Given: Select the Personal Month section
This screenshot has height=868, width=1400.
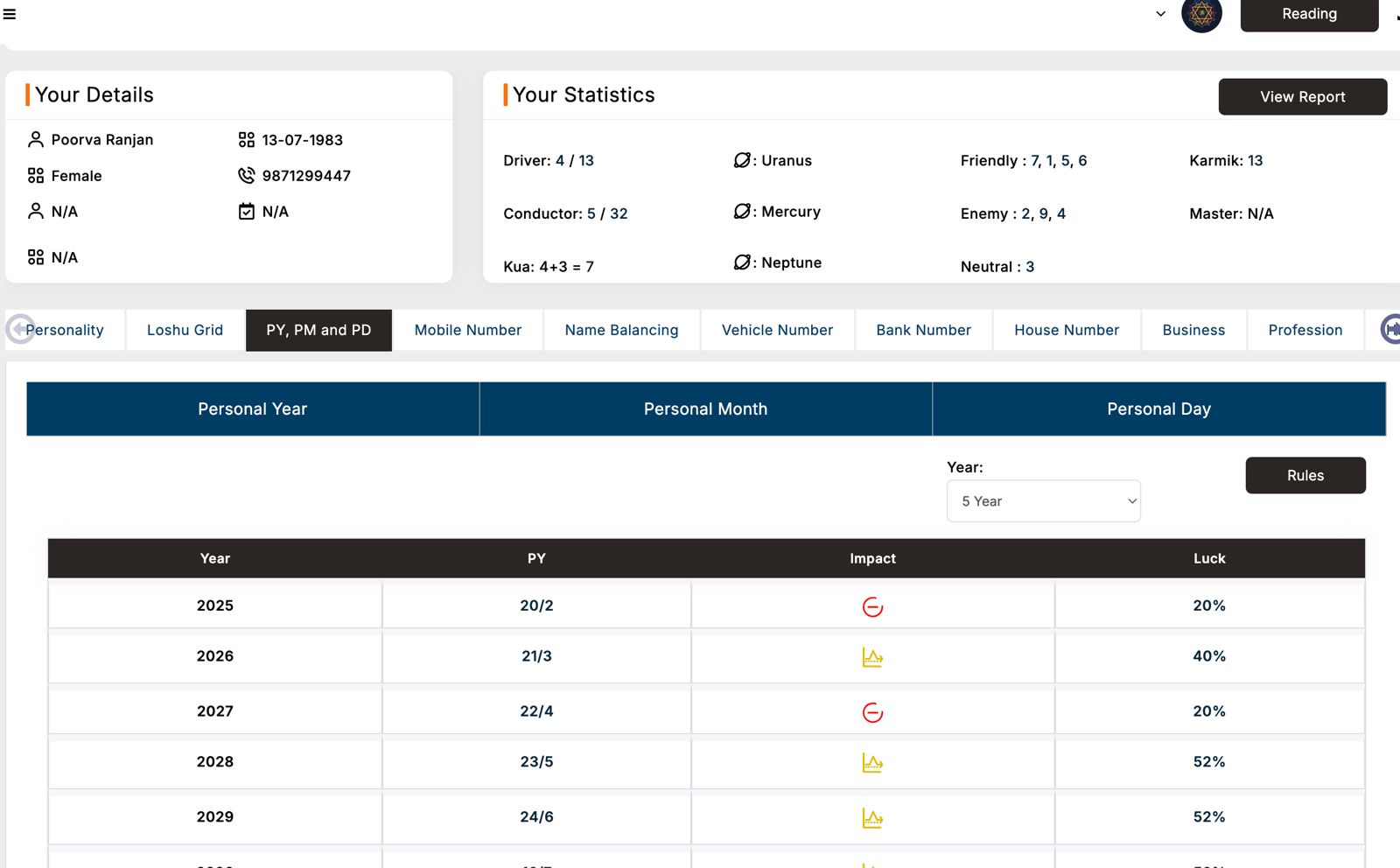Looking at the screenshot, I should 705,409.
